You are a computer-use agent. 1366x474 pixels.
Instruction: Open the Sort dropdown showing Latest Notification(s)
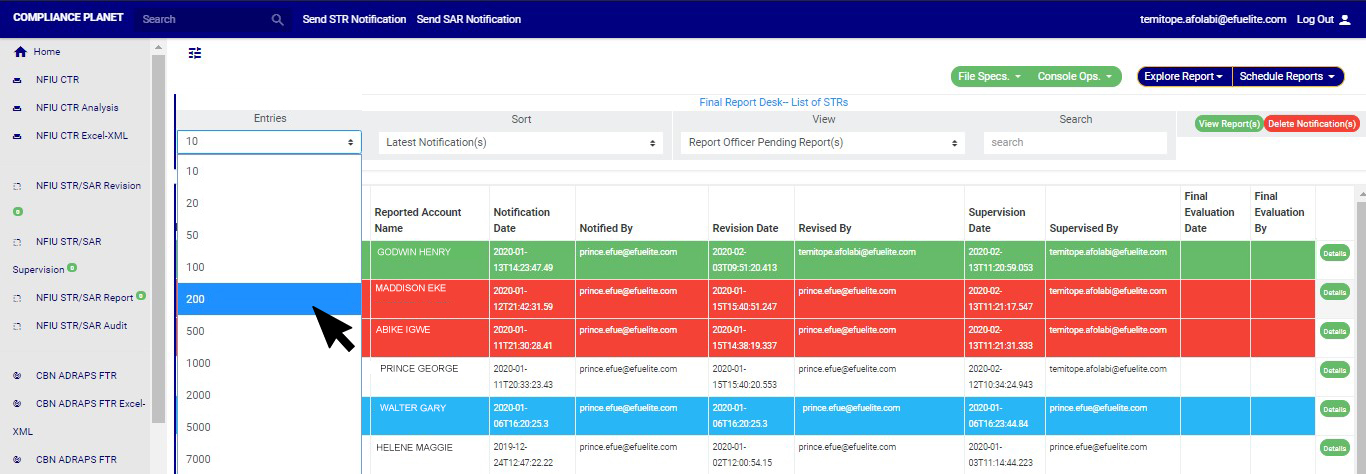pos(521,143)
